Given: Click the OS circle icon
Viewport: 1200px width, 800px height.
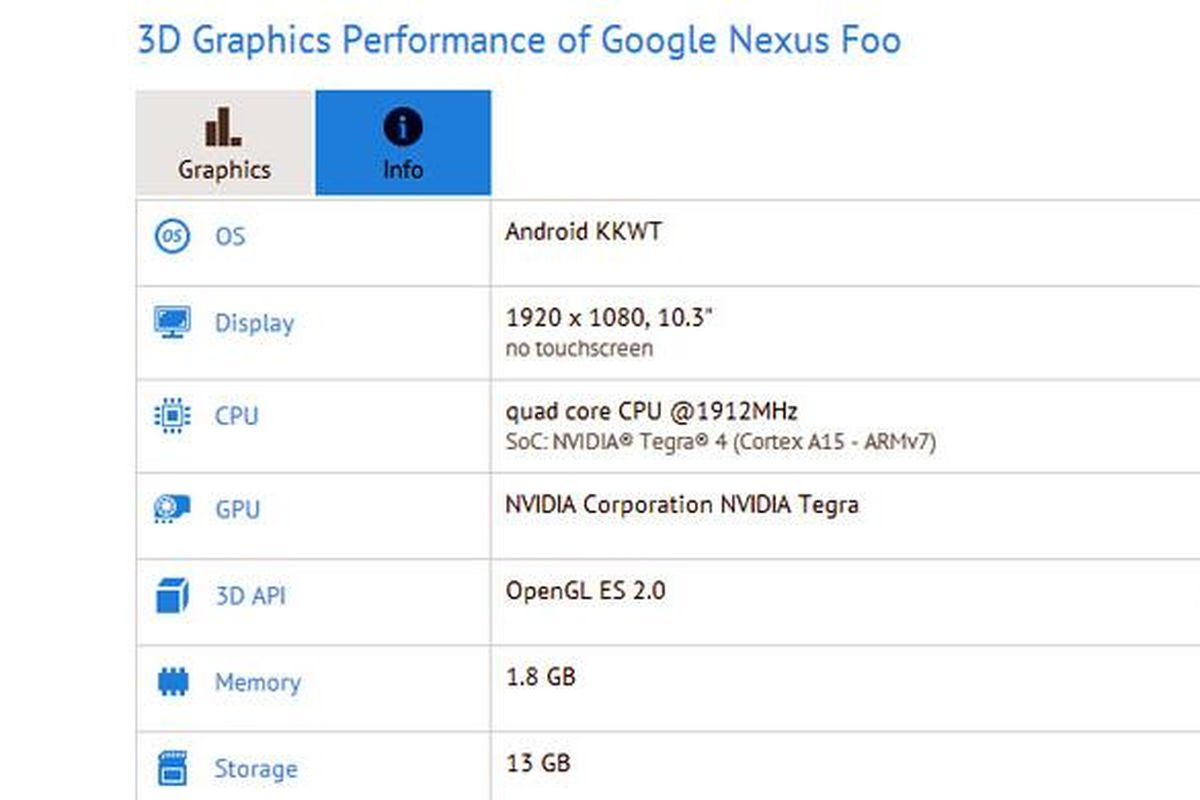Looking at the screenshot, I should [x=172, y=237].
